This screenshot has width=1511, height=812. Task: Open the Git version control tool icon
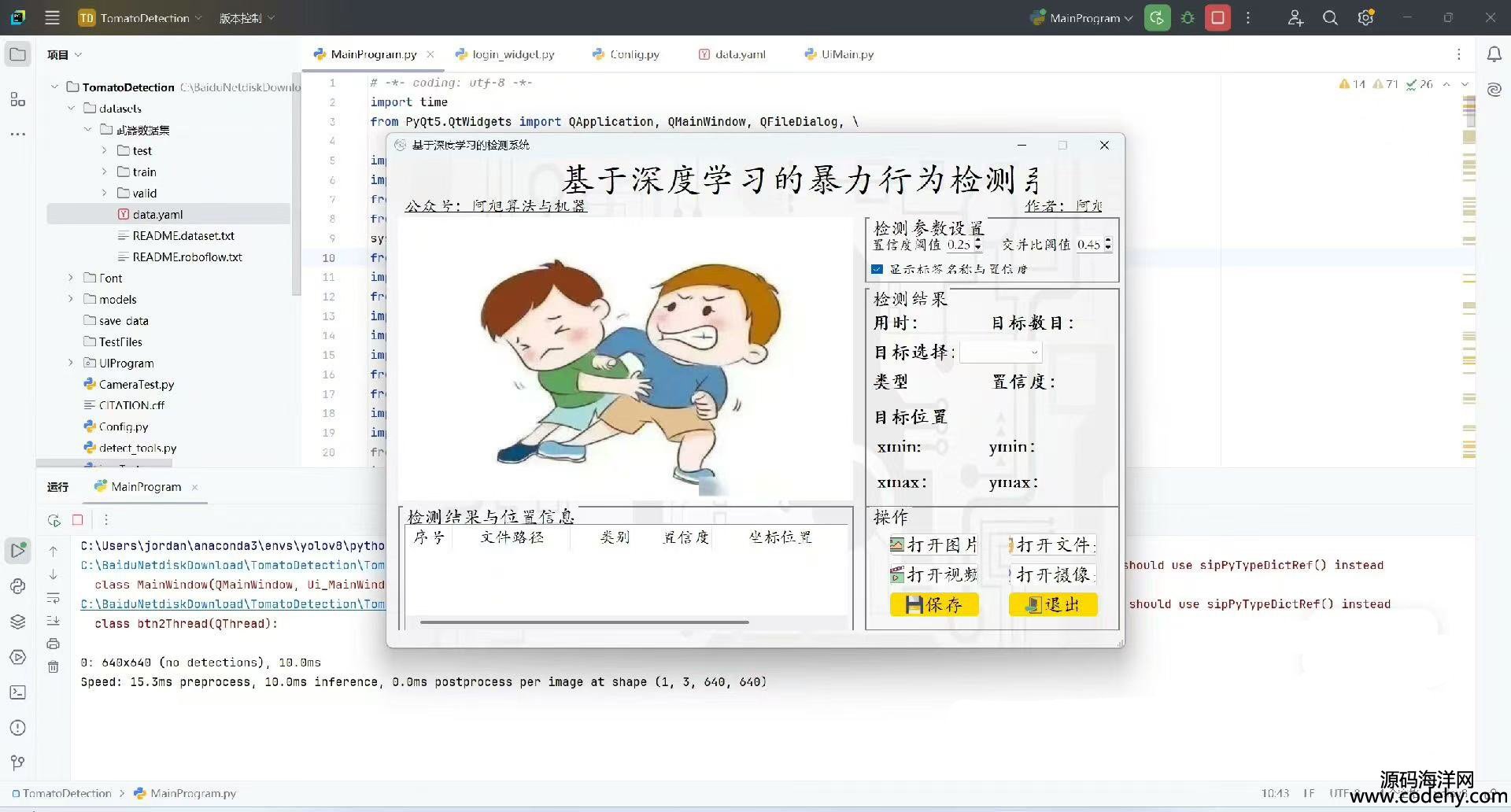17,762
